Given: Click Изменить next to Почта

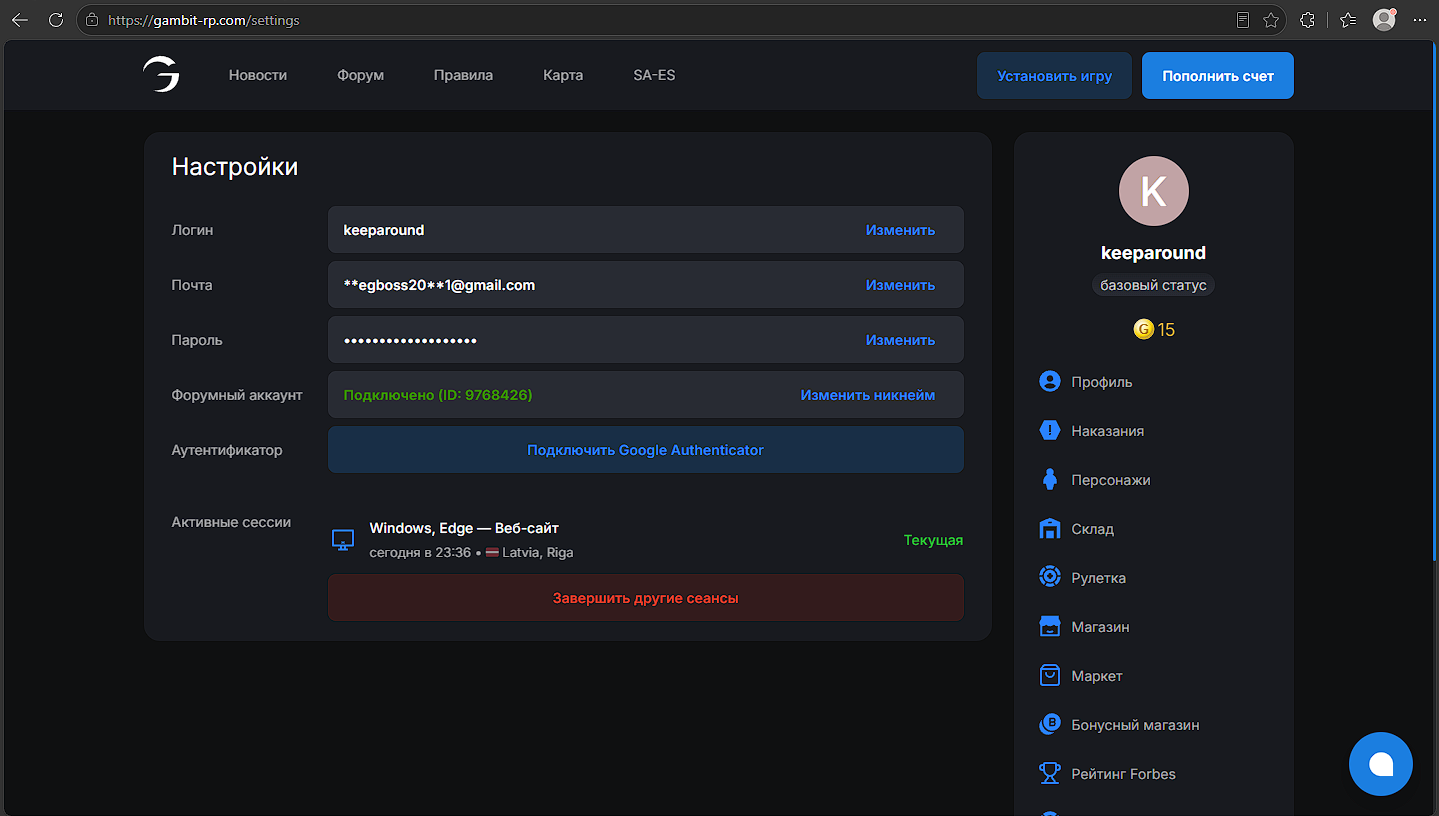Looking at the screenshot, I should tap(900, 285).
